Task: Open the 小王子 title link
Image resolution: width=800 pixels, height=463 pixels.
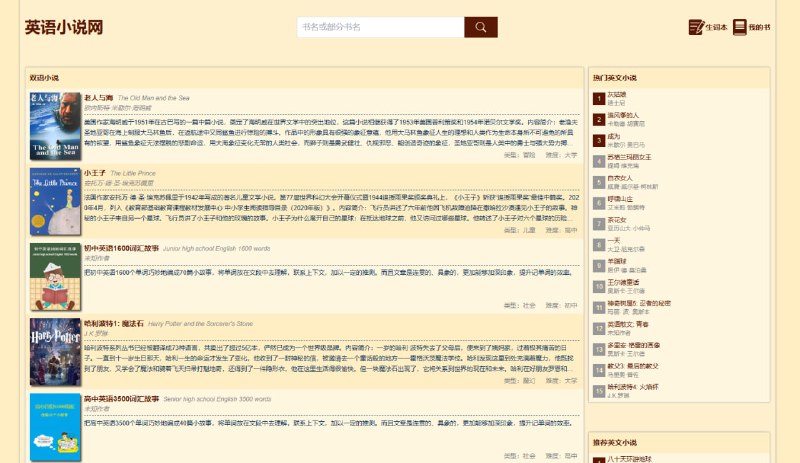Action: [x=95, y=173]
